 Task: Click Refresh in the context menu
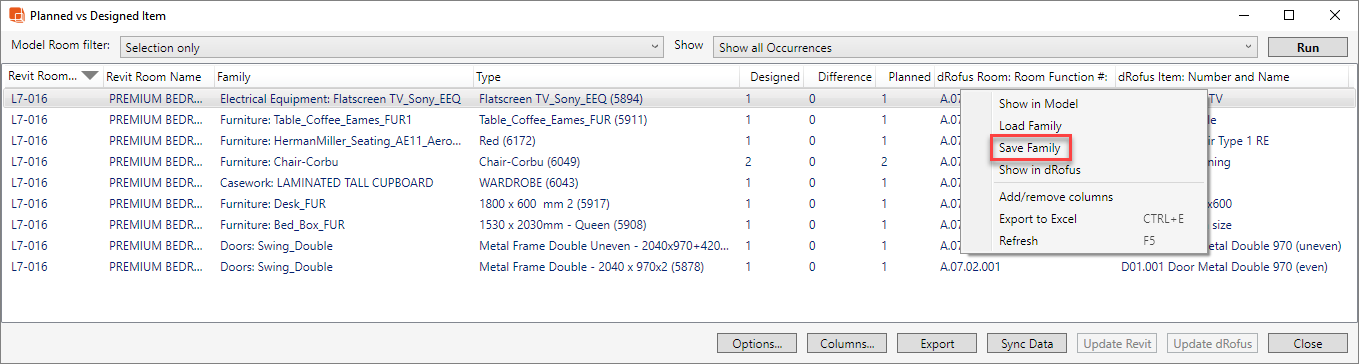[x=1018, y=241]
